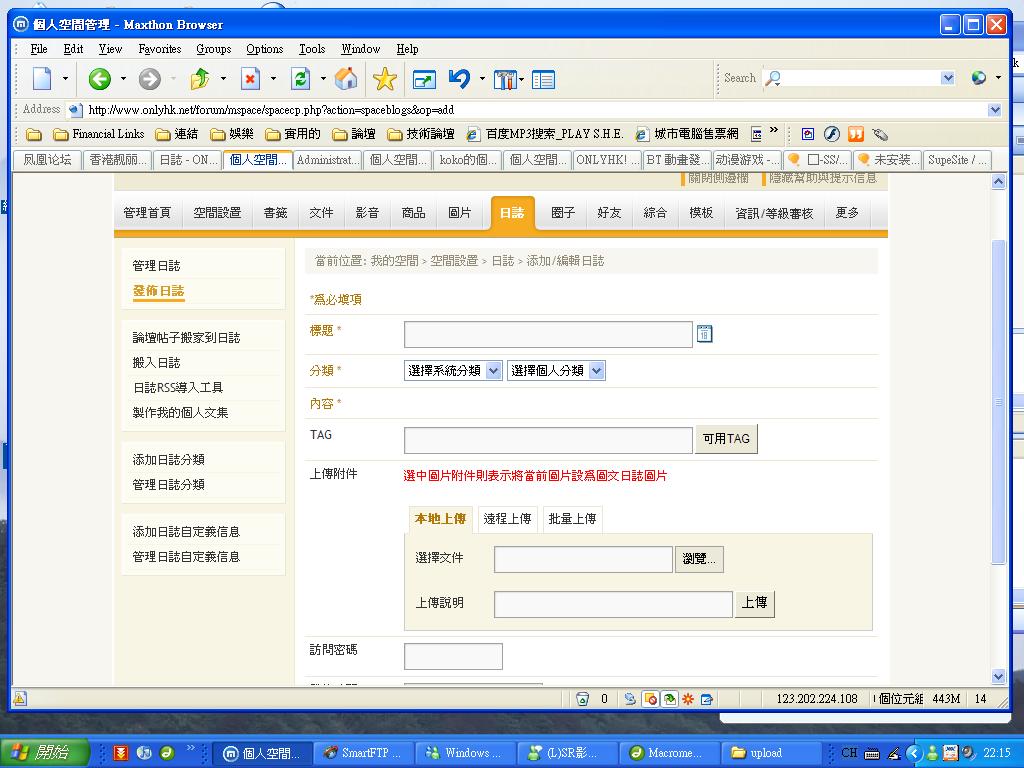
Task: Click the gray Forward arrow
Action: 150,79
